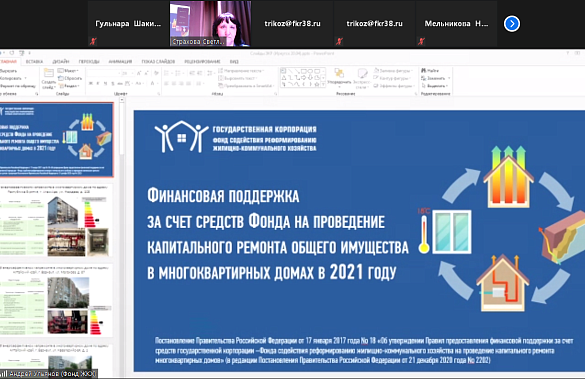The height and width of the screenshot is (379, 585).
Task: Click the Андрей Ульянов speaker label
Action: click(50, 373)
